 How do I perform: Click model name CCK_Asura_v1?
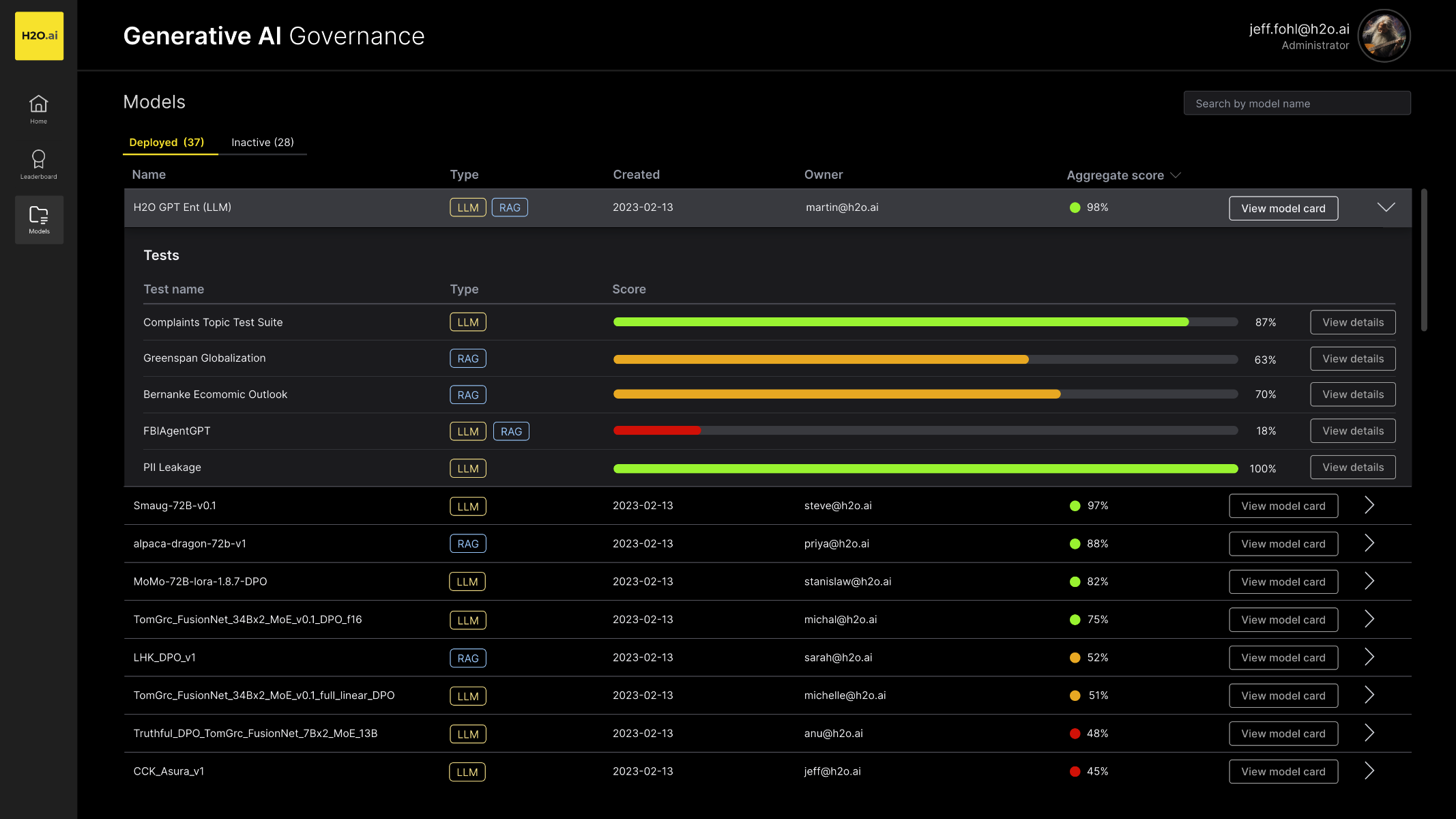click(x=169, y=771)
